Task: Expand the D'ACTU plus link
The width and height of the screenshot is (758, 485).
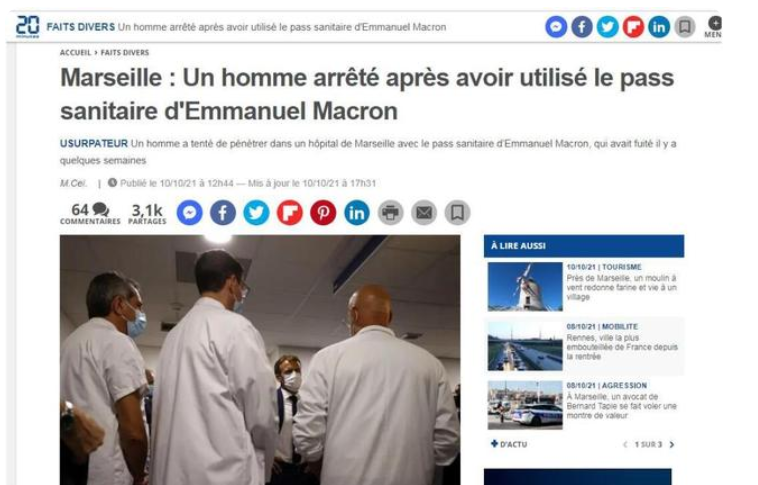Action: point(509,444)
